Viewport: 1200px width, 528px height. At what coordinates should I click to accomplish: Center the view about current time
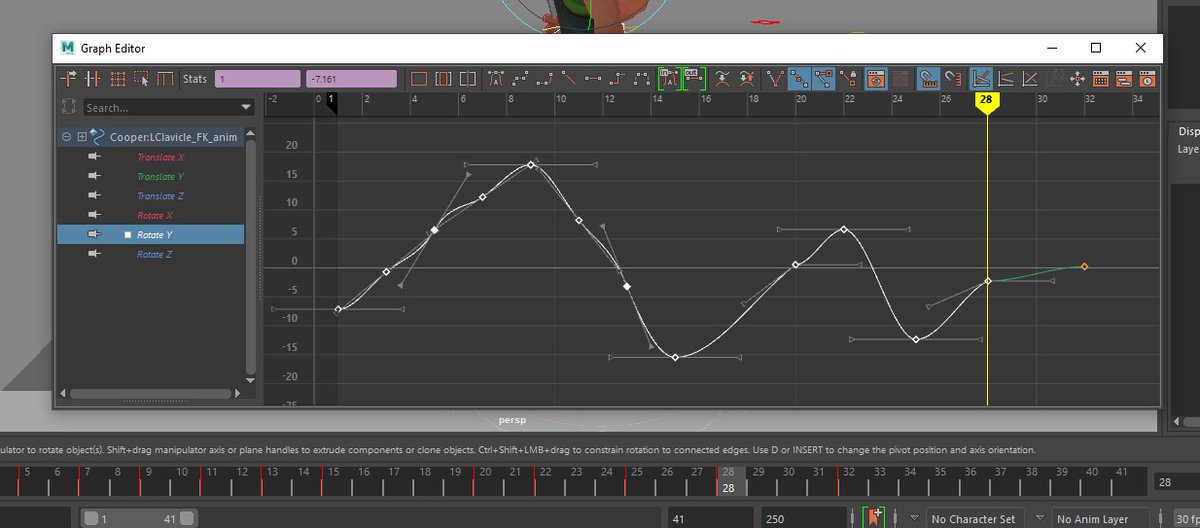[x=467, y=78]
